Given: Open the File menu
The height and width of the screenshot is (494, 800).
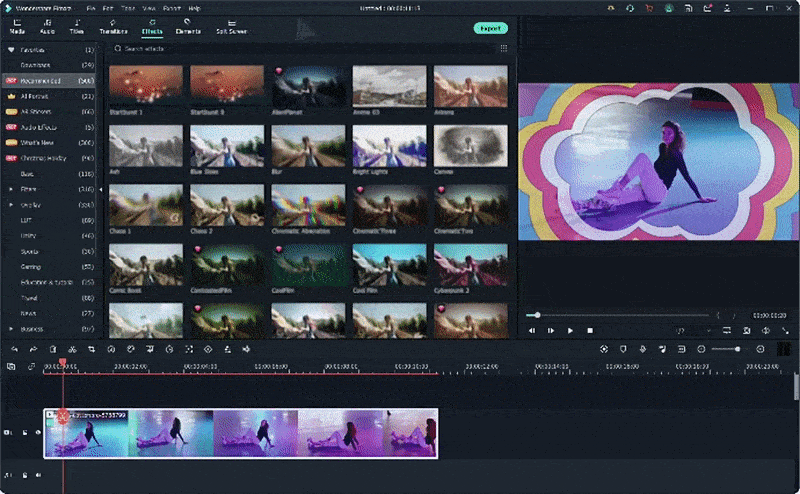Looking at the screenshot, I should click(91, 7).
